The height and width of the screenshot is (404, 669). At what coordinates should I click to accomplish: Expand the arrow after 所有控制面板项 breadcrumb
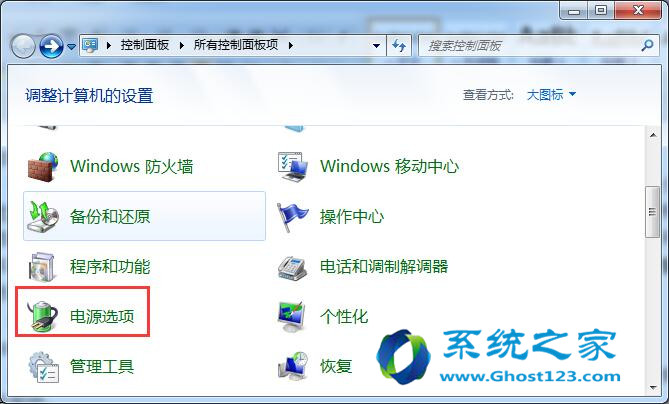[x=291, y=45]
